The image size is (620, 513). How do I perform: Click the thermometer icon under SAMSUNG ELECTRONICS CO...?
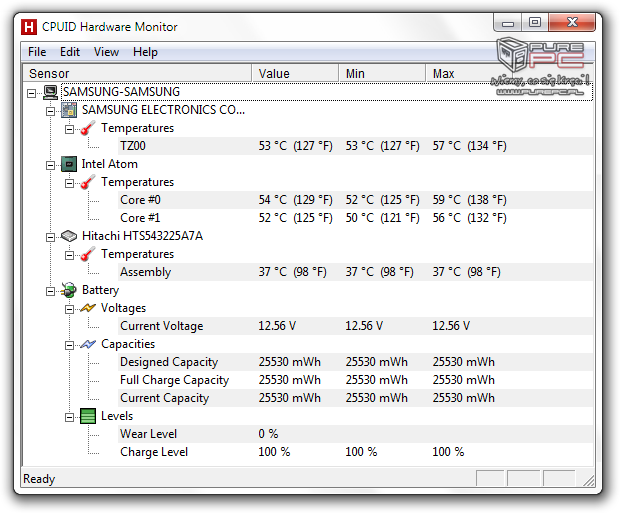[87, 128]
